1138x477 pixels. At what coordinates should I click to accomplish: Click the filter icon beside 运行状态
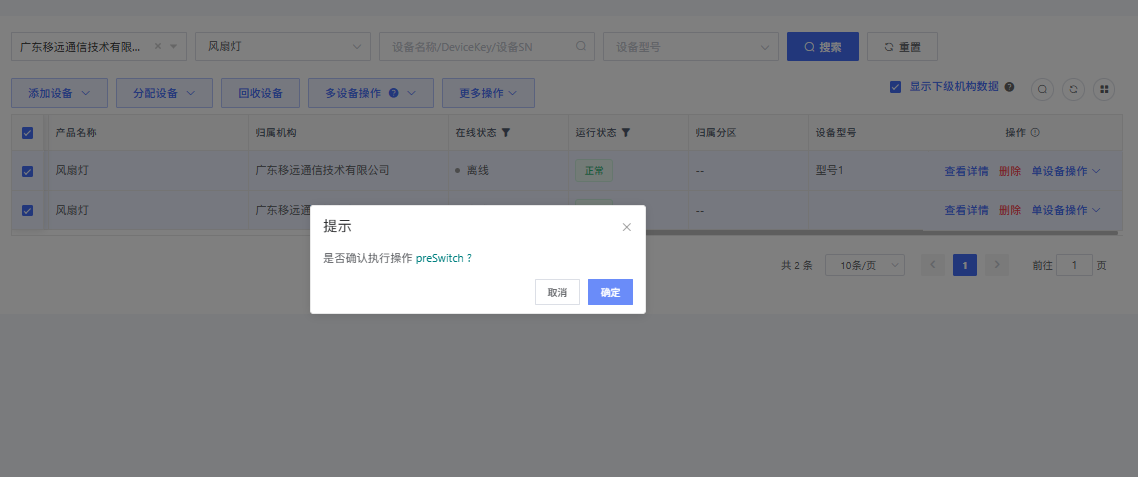click(x=626, y=132)
